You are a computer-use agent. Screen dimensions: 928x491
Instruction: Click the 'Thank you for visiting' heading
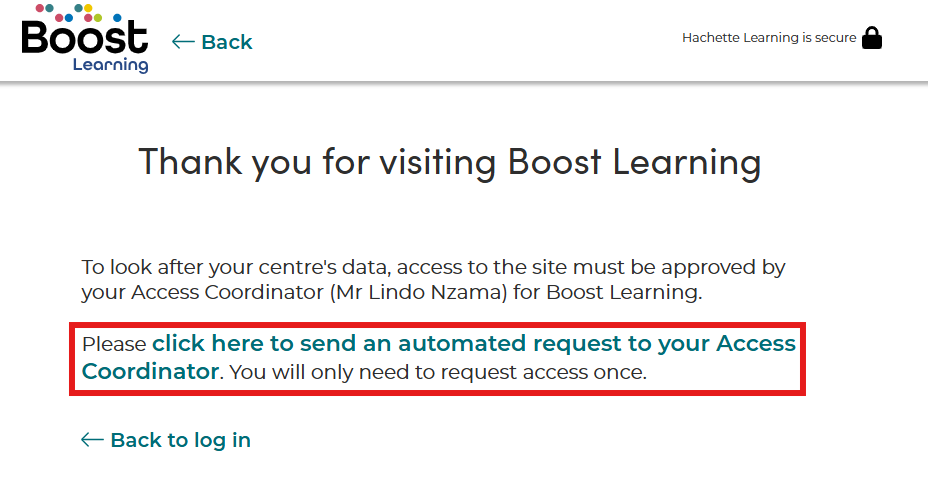(x=449, y=161)
